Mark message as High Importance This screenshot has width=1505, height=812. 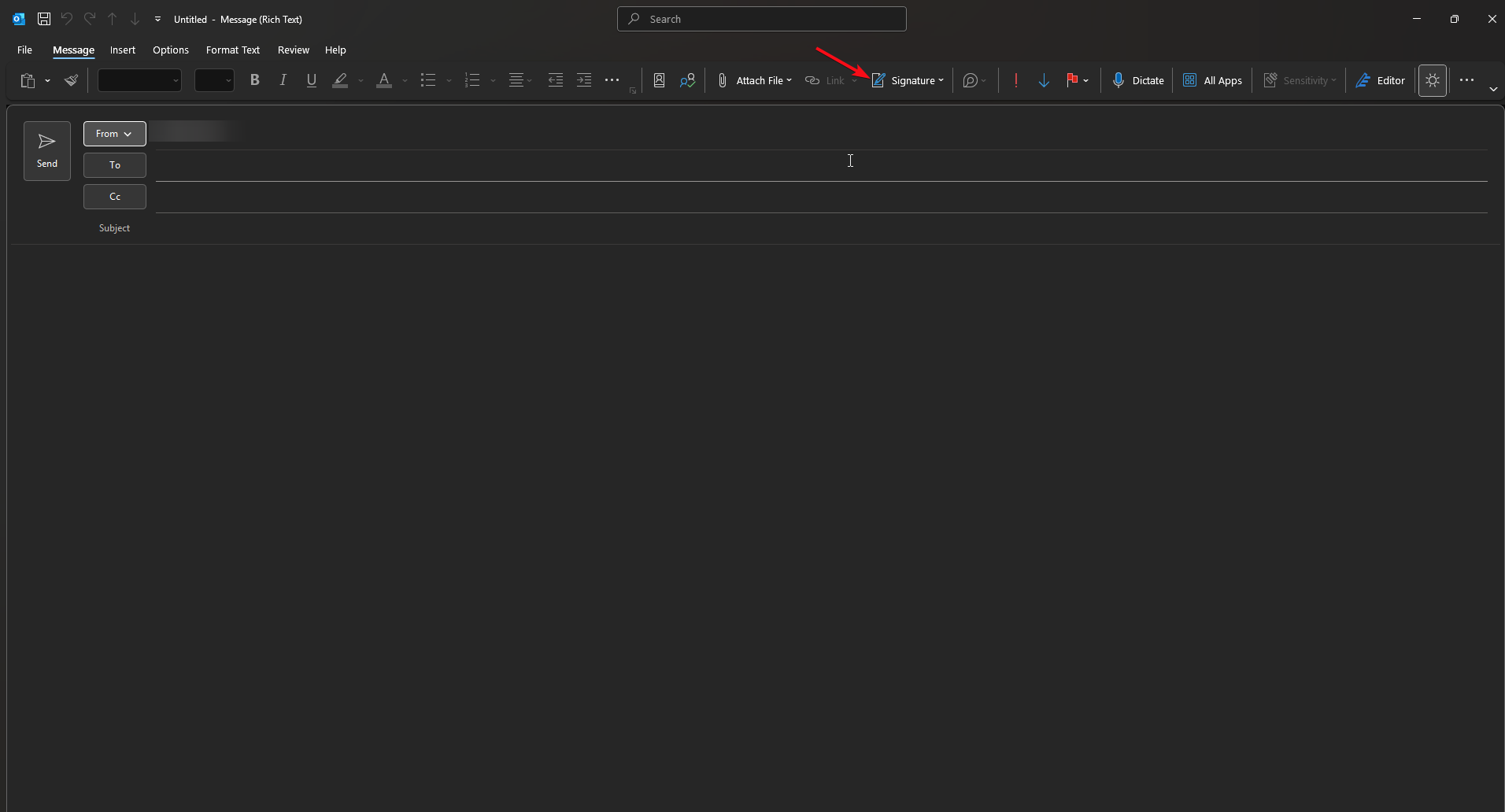tap(1015, 80)
